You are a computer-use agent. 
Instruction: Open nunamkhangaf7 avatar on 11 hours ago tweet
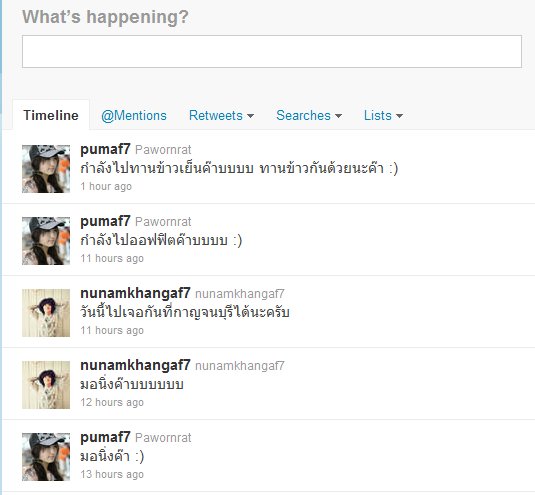point(46,313)
